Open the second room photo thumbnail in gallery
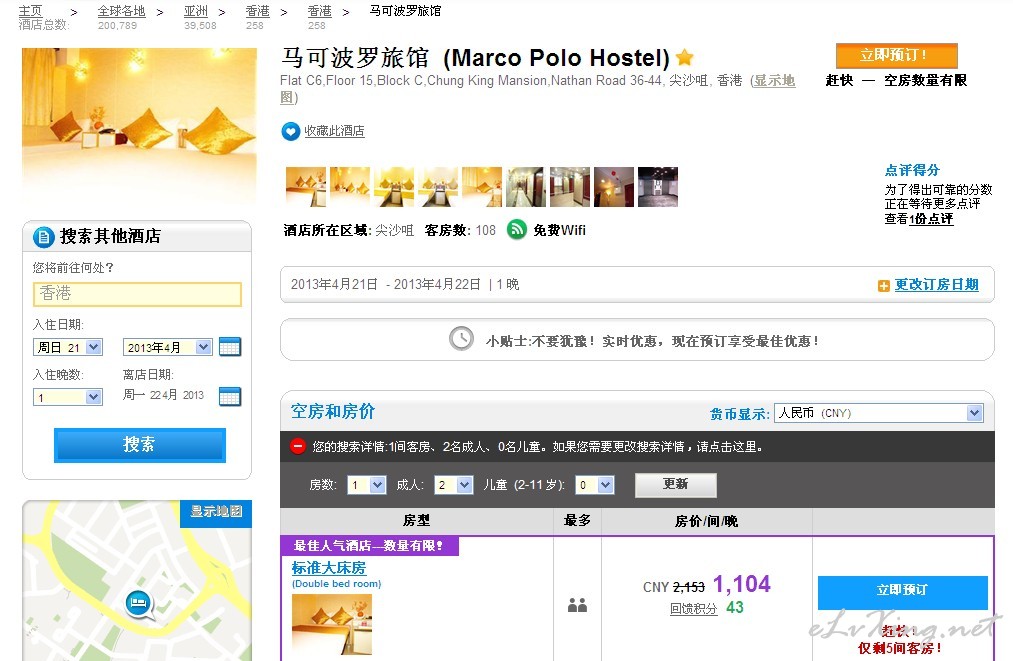The width and height of the screenshot is (1013, 661). coord(350,187)
